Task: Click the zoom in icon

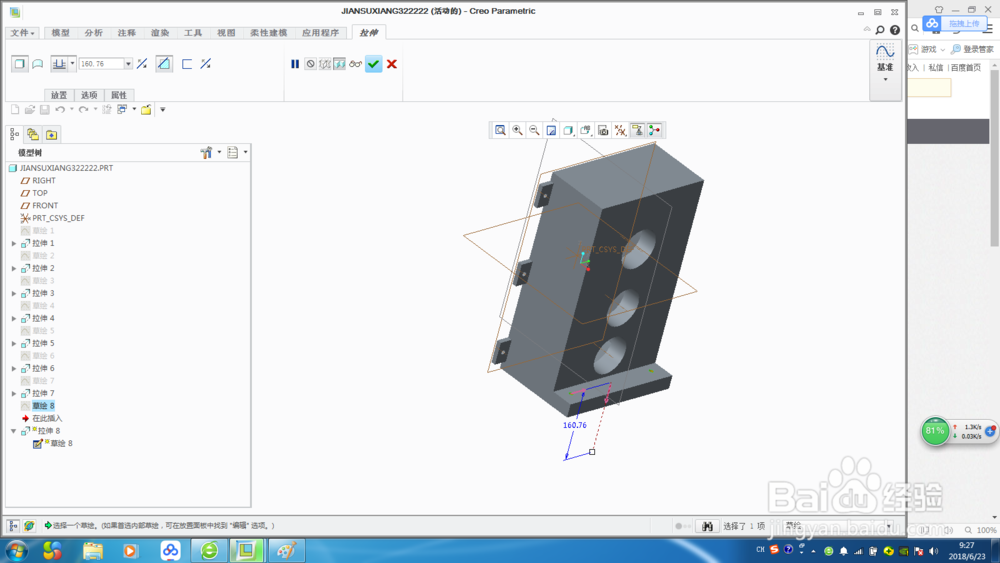Action: coord(517,130)
